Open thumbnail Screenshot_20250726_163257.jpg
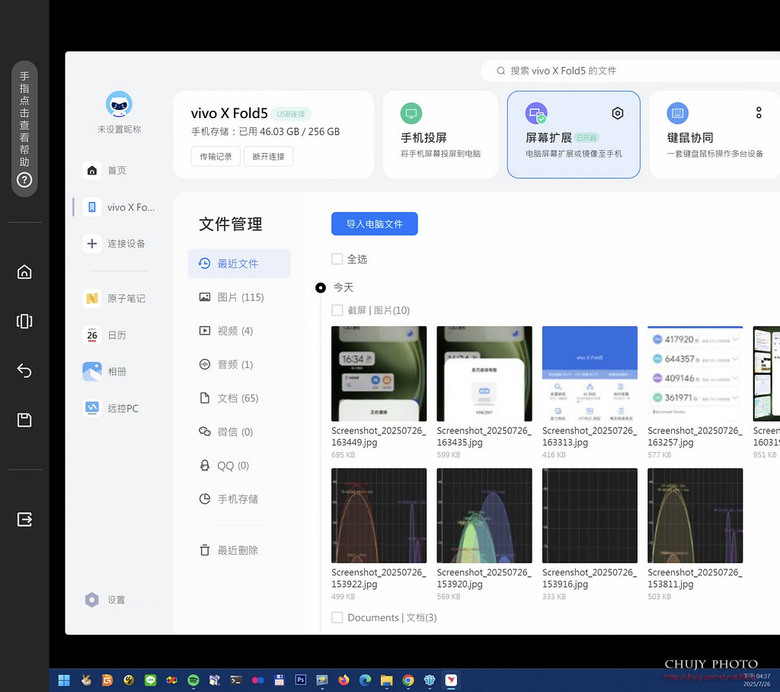Viewport: 780px width, 692px height. pos(695,374)
